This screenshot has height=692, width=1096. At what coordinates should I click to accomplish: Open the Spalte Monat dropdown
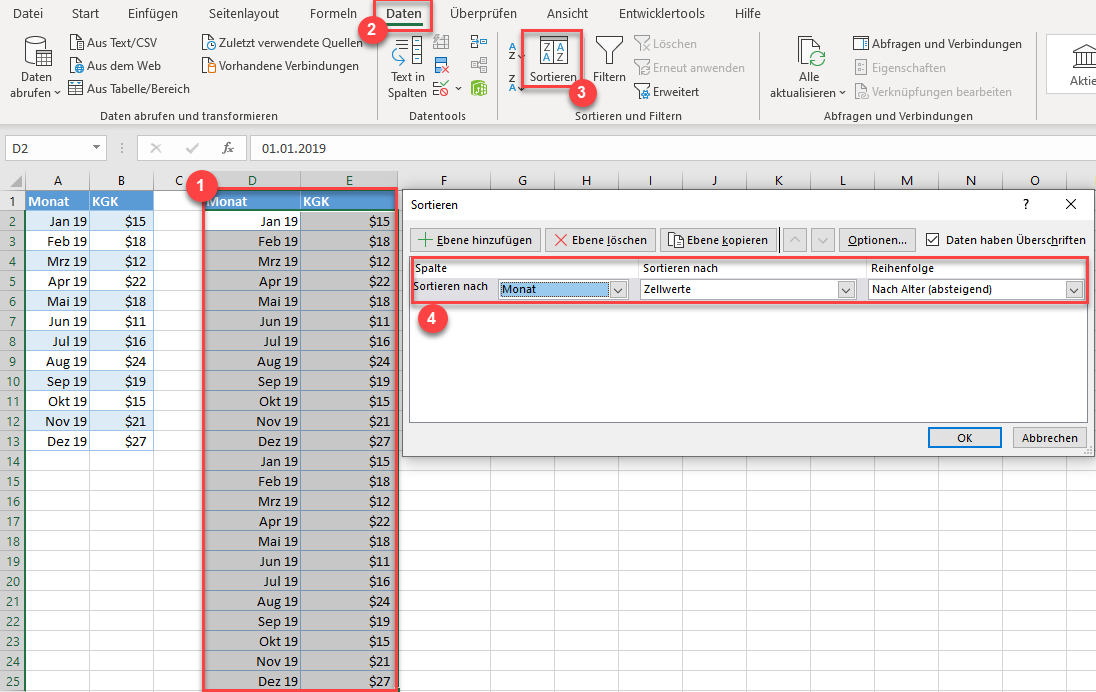(619, 289)
